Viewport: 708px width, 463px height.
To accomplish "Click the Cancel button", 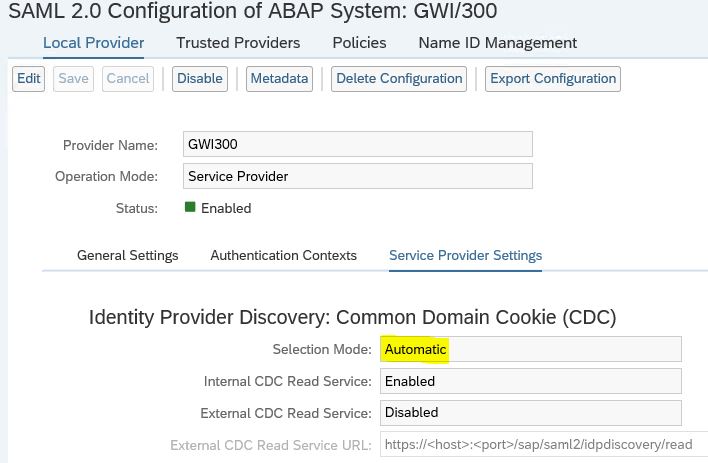I will [x=128, y=79].
